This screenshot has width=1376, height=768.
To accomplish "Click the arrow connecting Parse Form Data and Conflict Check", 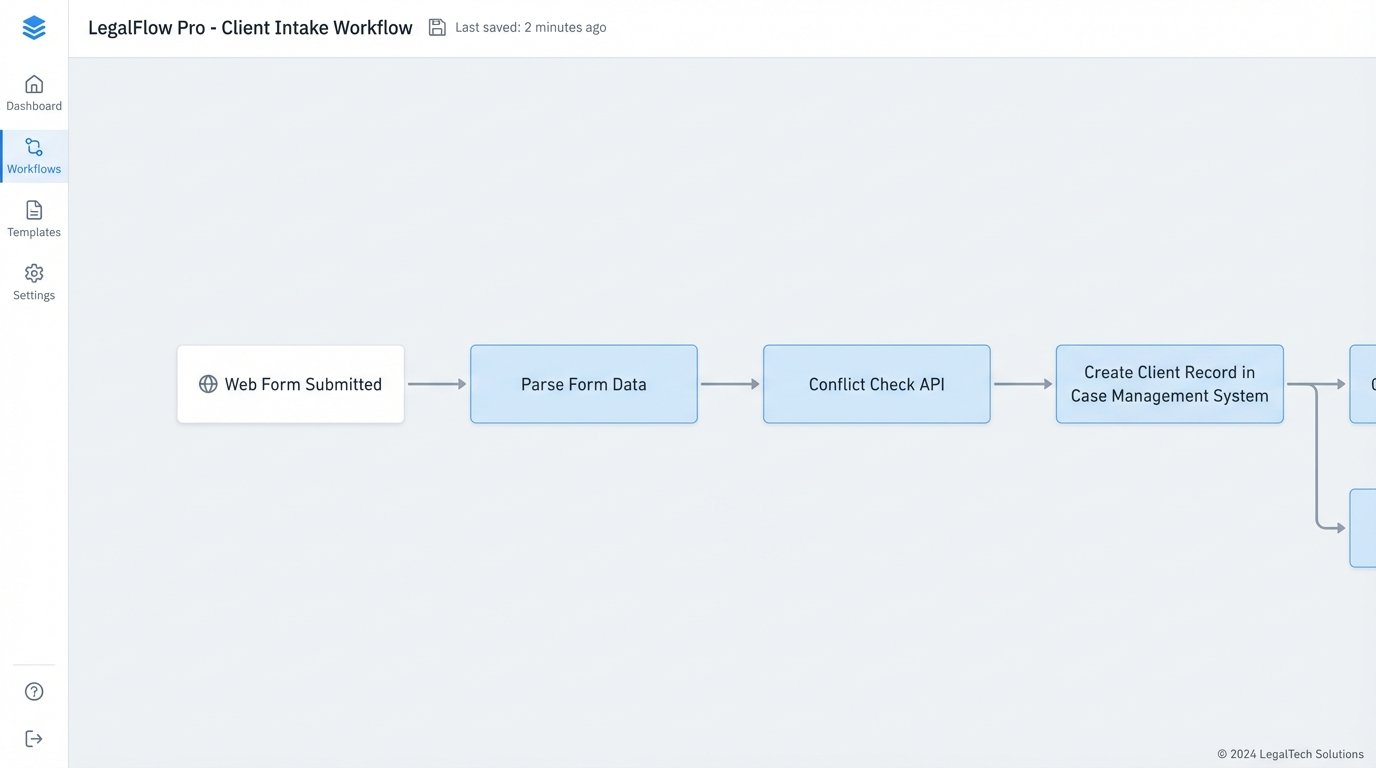I will [730, 384].
